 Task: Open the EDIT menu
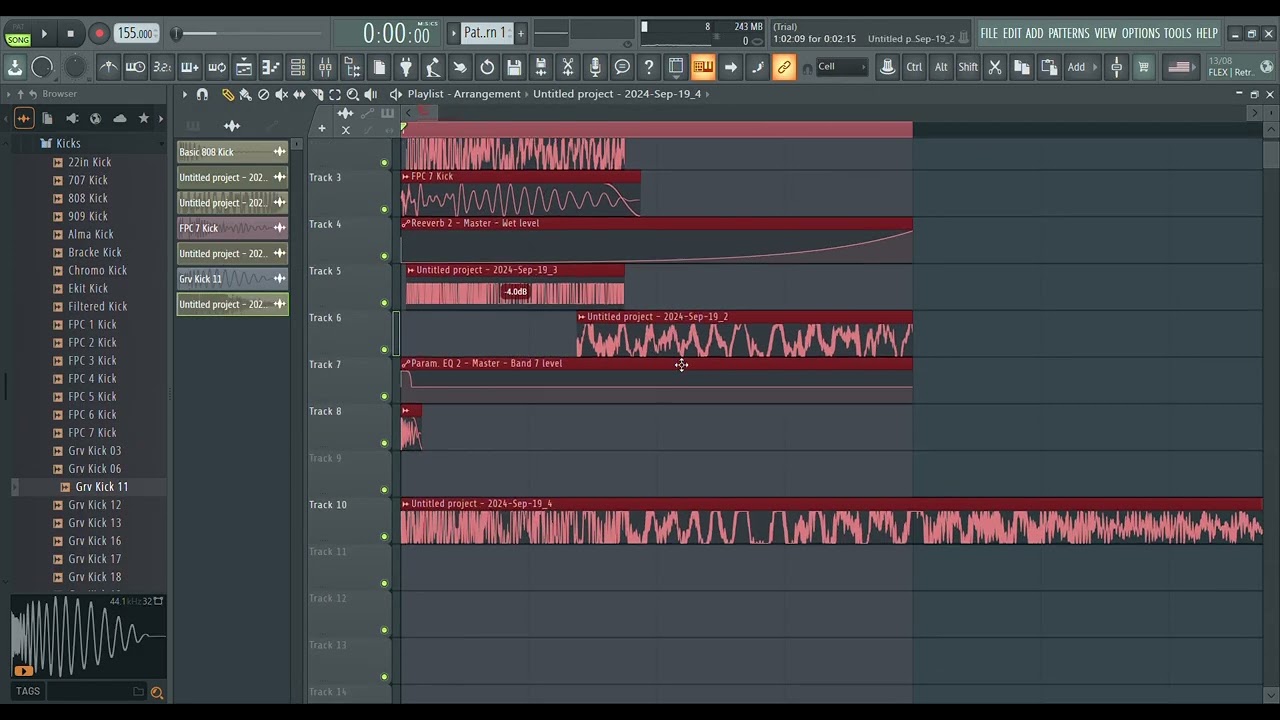click(x=1012, y=33)
